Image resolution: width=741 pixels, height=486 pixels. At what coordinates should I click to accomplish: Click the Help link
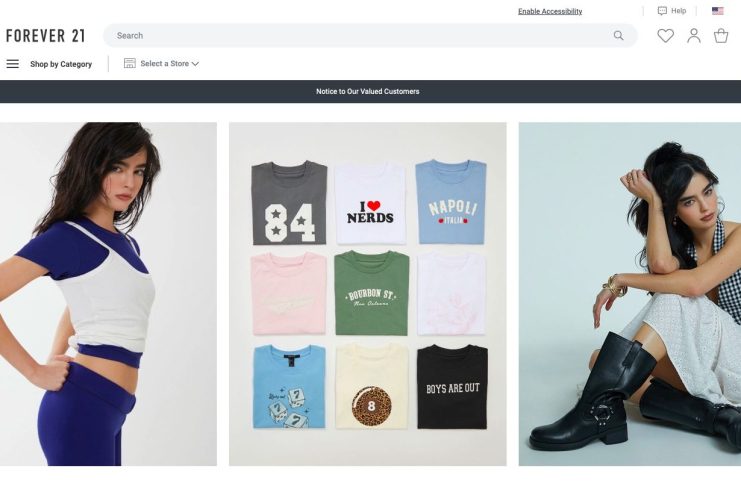(x=679, y=11)
